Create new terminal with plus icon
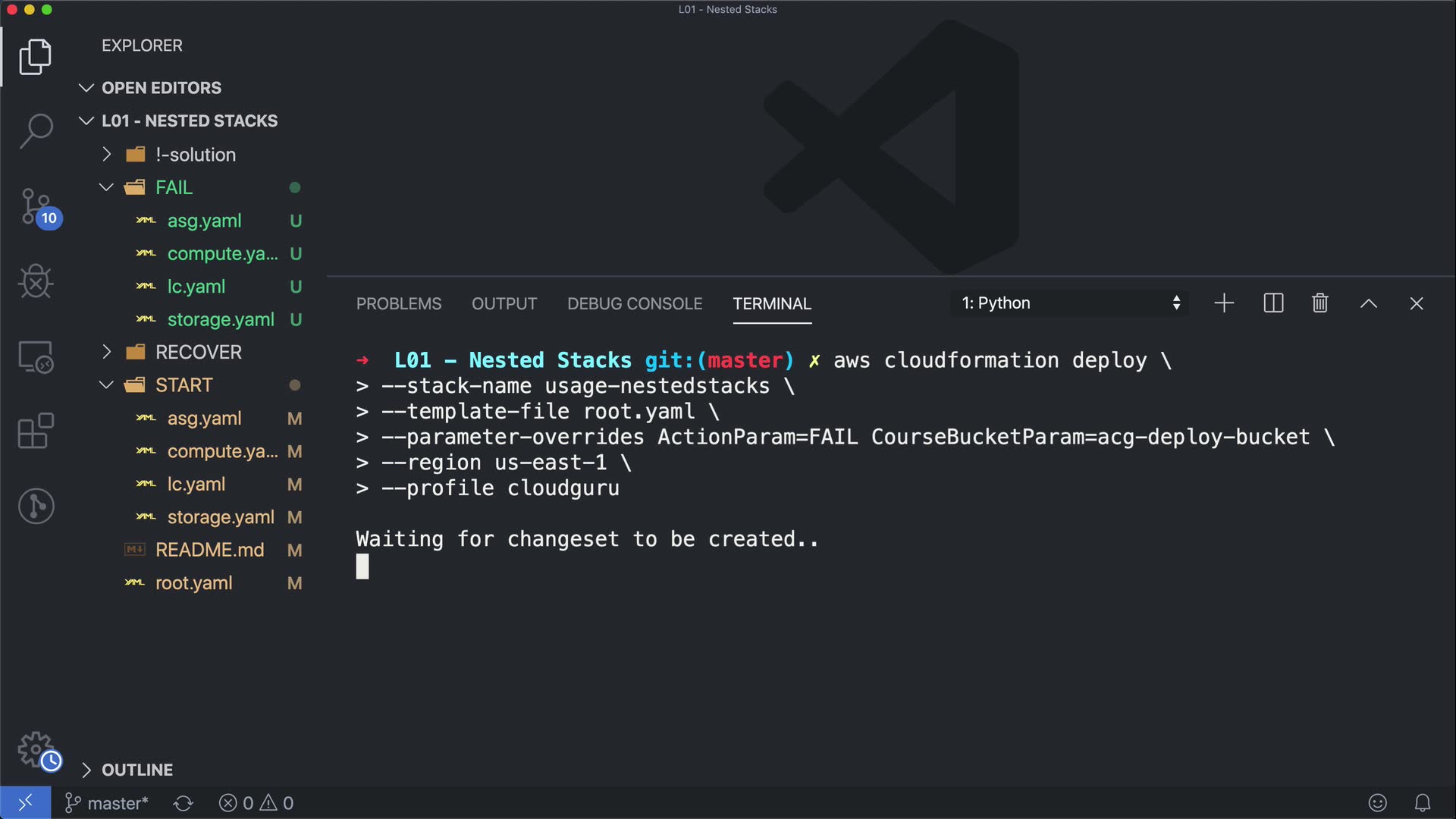 point(1224,303)
